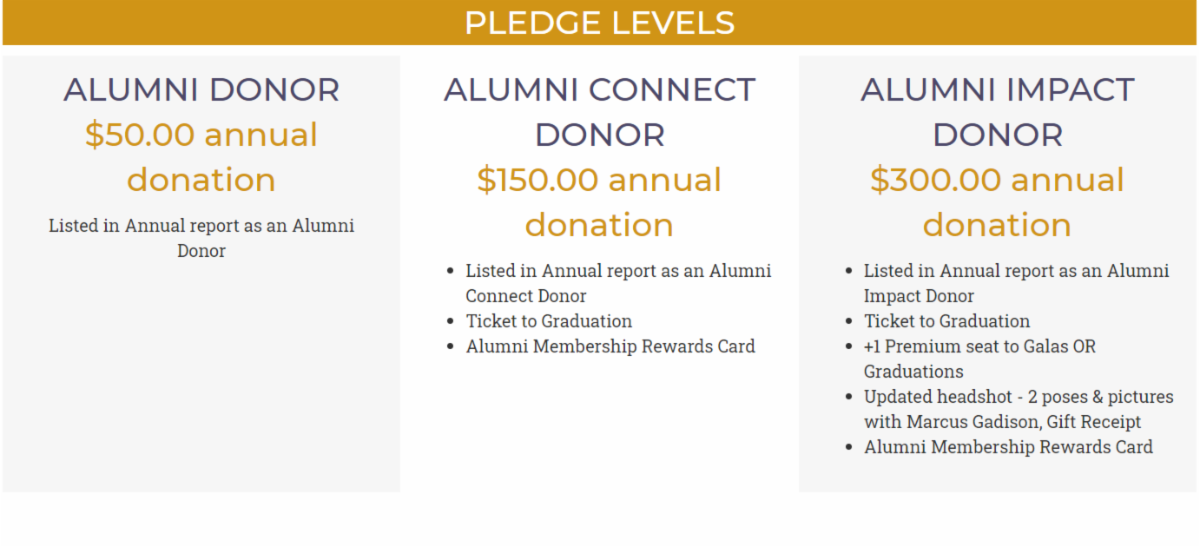Click Rewards Card bullet under Connect Donor
The height and width of the screenshot is (547, 1200).
click(x=610, y=347)
